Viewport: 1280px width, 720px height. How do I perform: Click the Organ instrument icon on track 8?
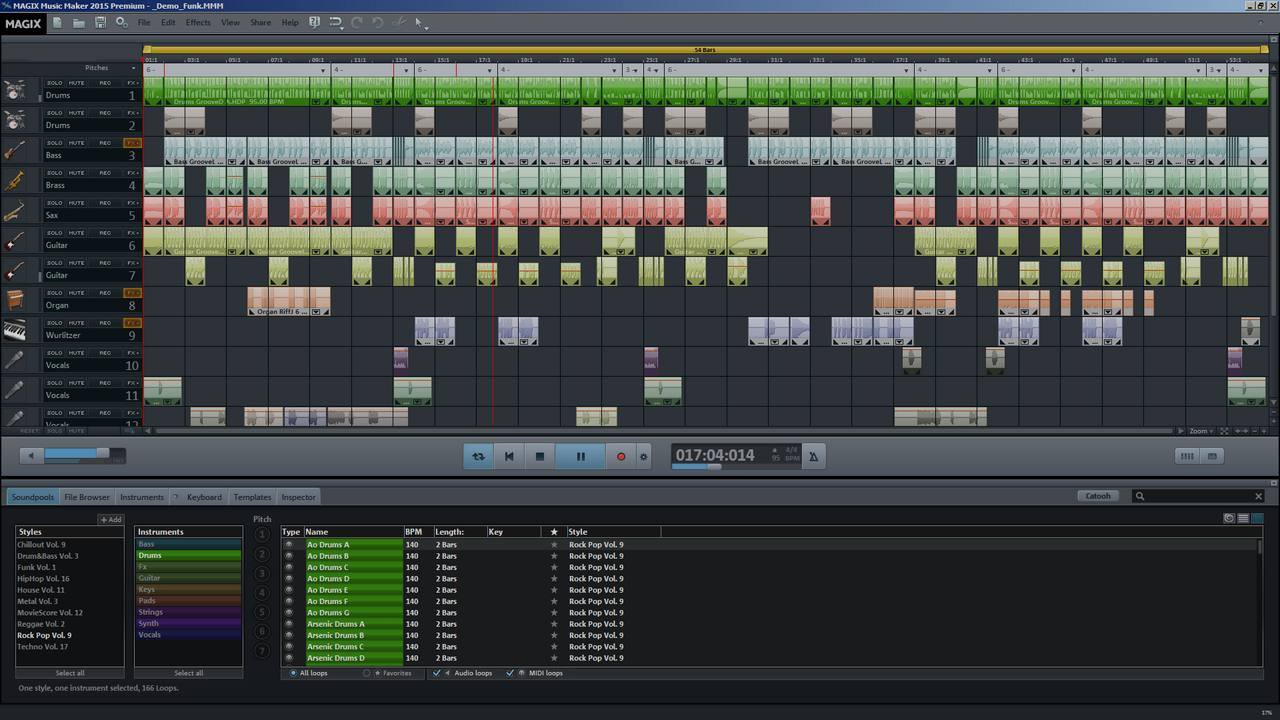pos(15,301)
